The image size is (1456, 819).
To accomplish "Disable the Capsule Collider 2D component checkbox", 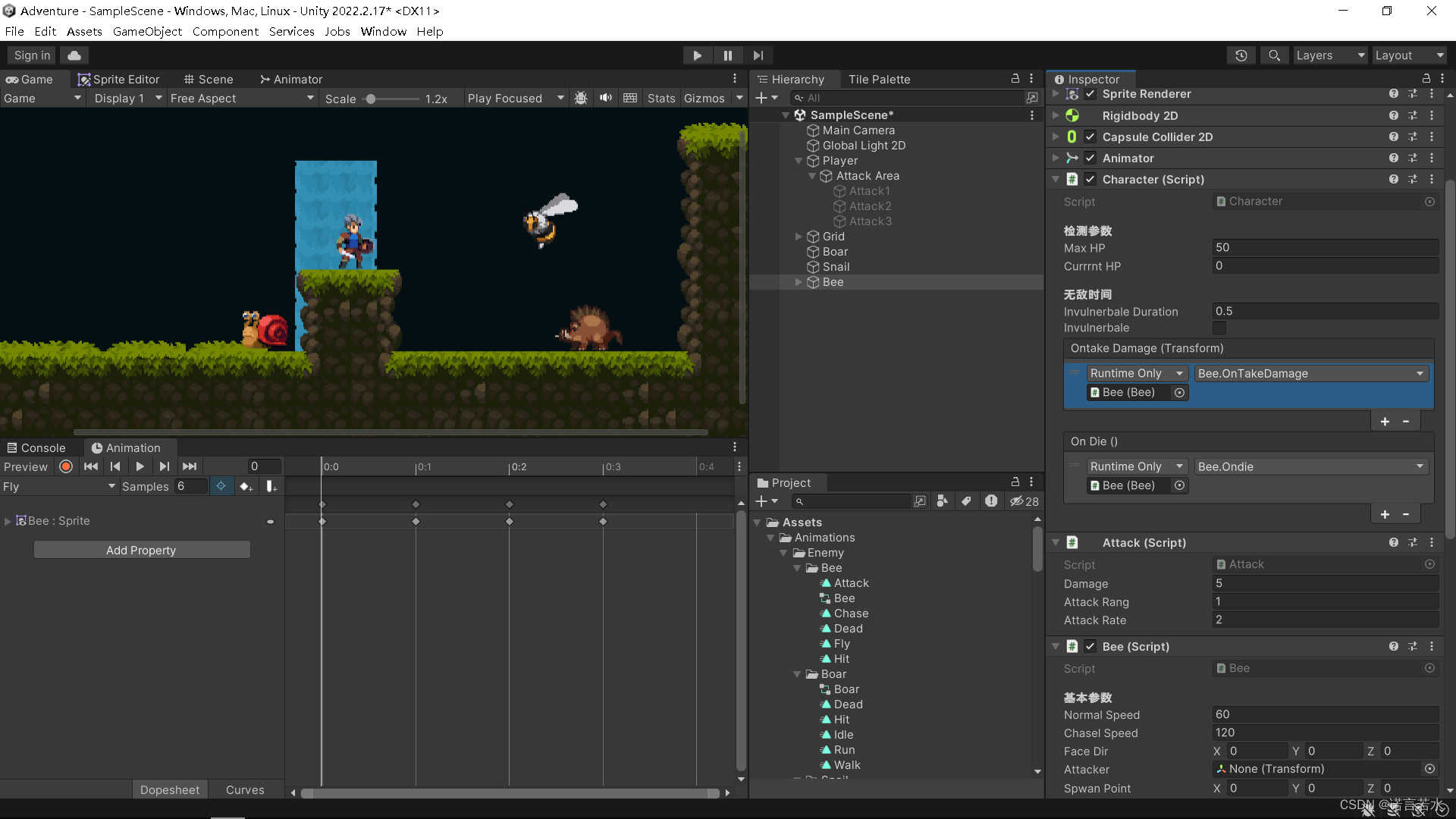I will 1090,136.
